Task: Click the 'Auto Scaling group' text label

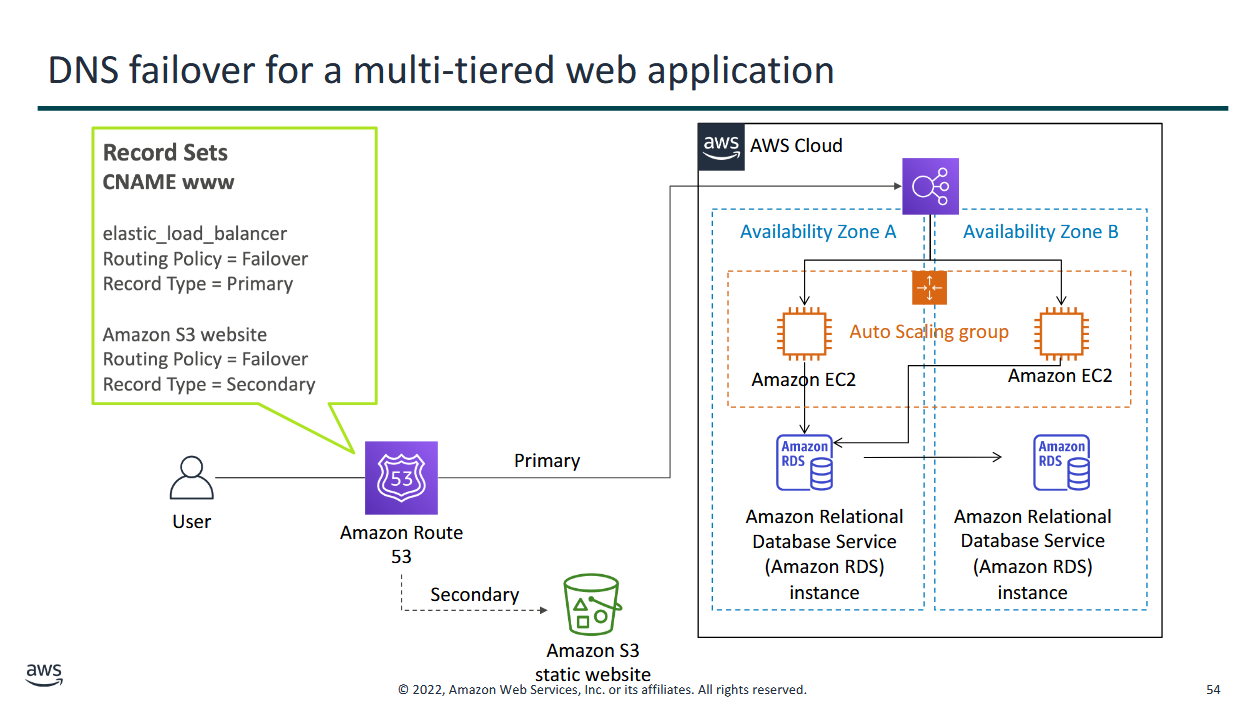Action: pos(929,332)
